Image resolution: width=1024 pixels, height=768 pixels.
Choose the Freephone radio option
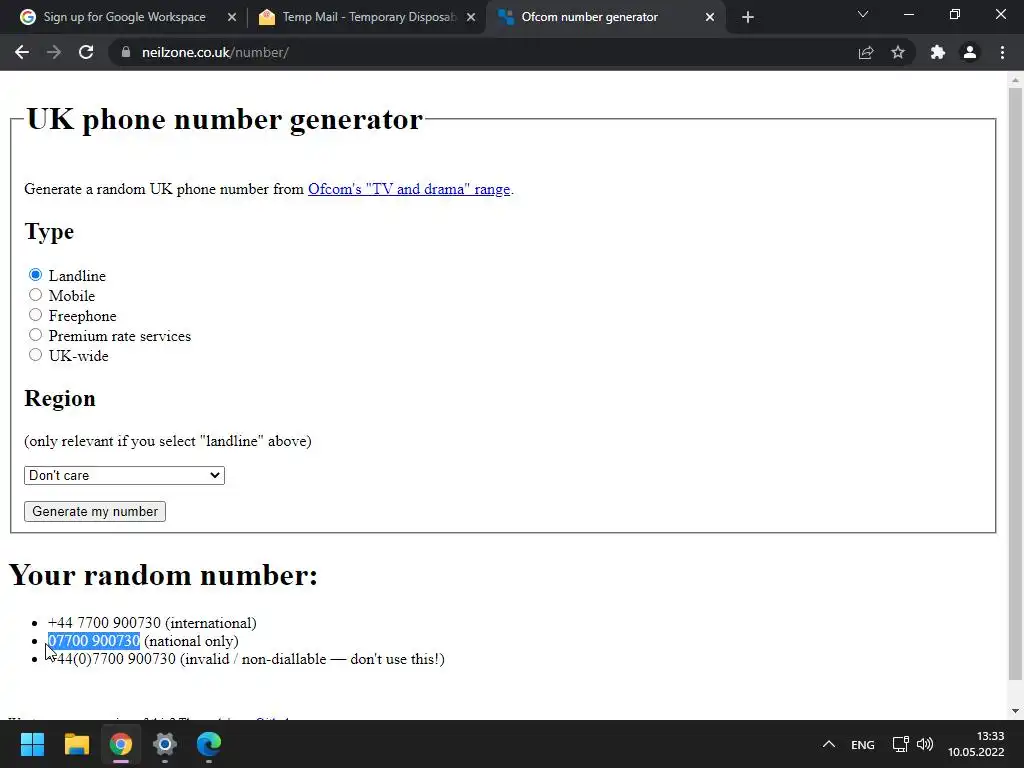click(x=35, y=315)
